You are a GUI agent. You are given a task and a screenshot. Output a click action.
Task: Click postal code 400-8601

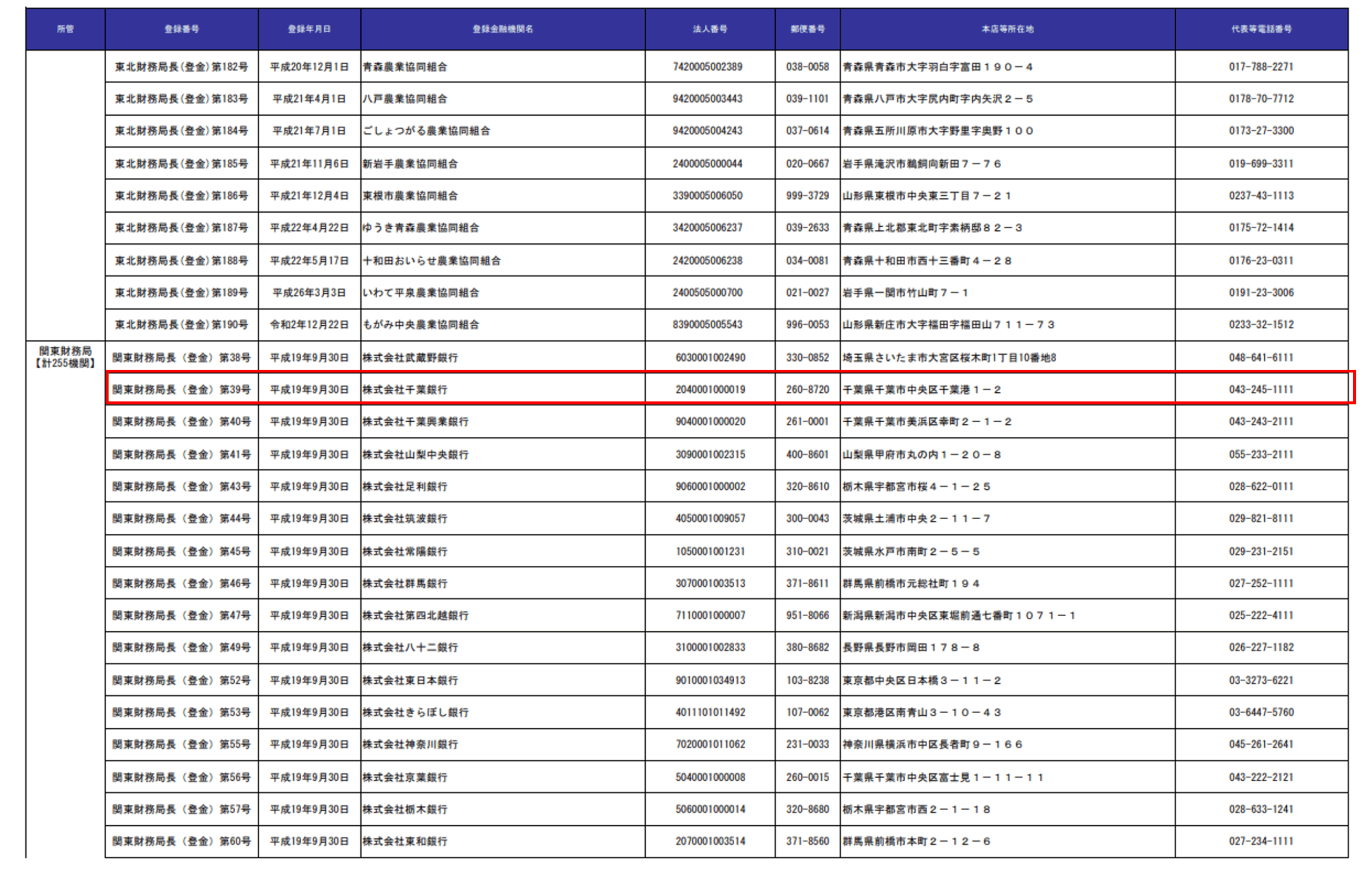pos(807,454)
